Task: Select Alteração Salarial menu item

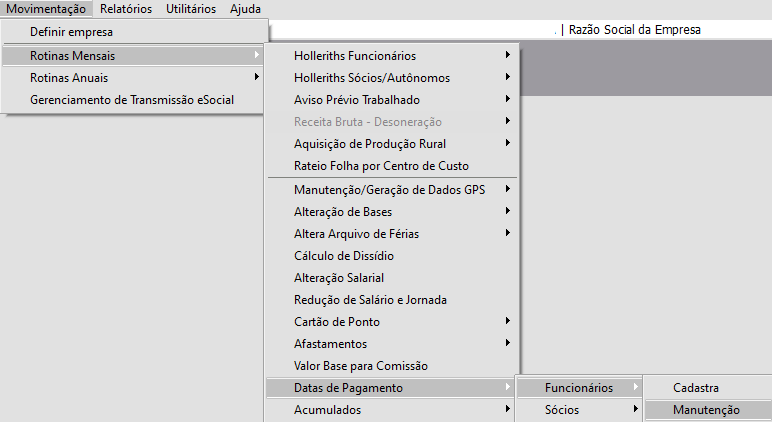Action: (339, 278)
